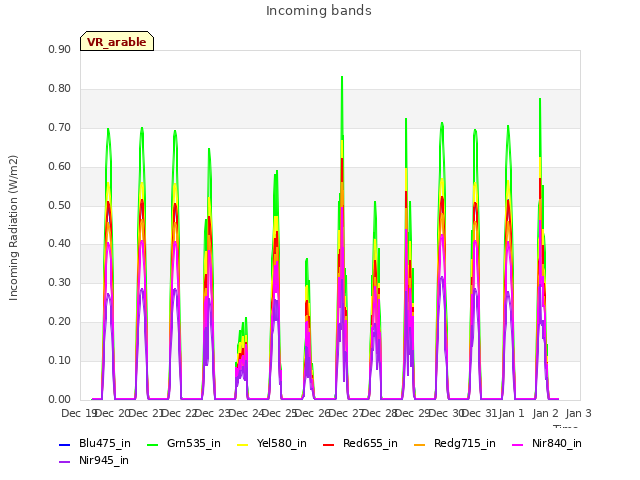Viewport: 640px width, 480px height.
Task: Click the Nir840_in magenta legend swatch
Action: tap(518, 444)
